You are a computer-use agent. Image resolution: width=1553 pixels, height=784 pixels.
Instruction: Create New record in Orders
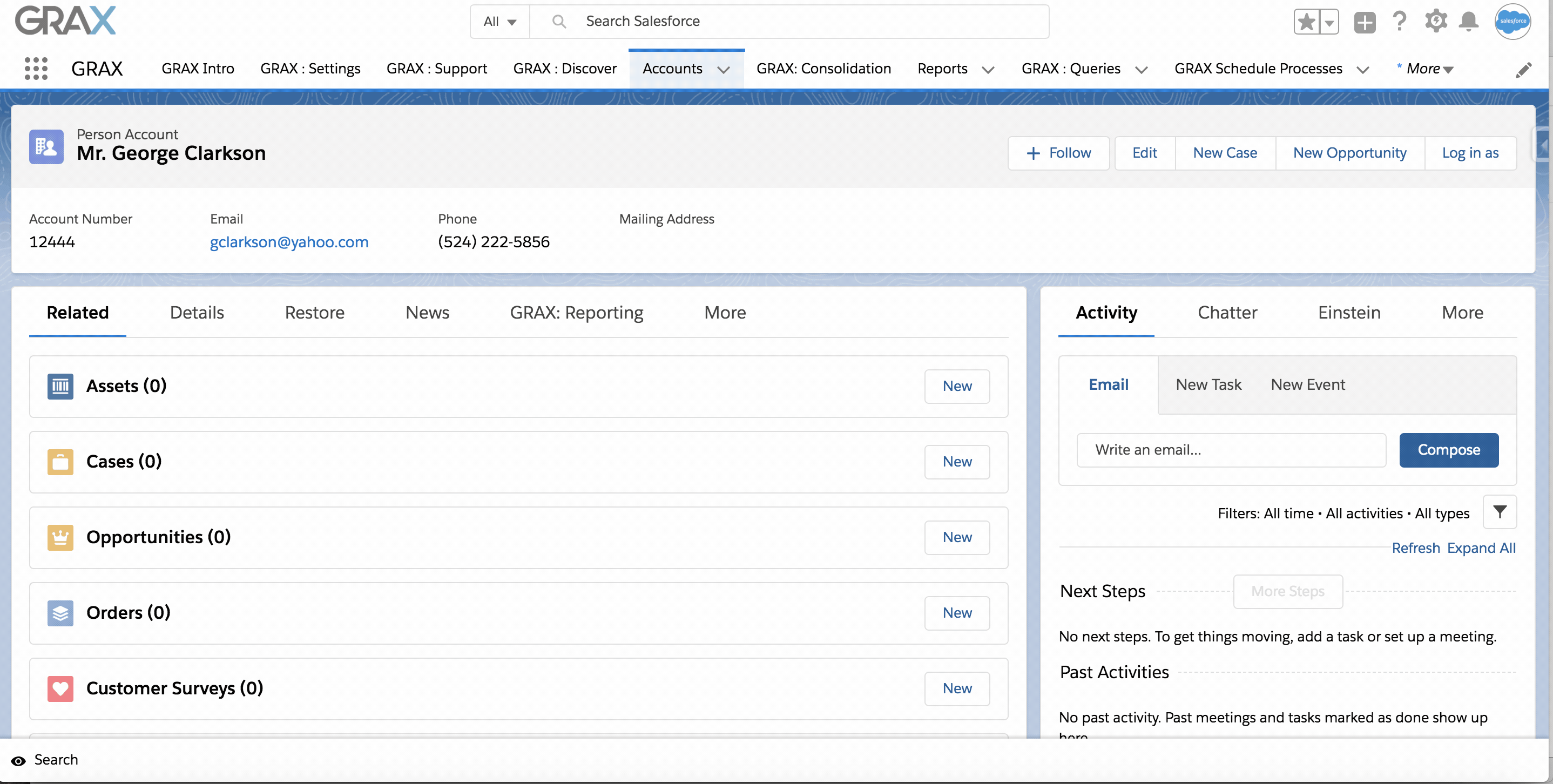[x=957, y=613]
